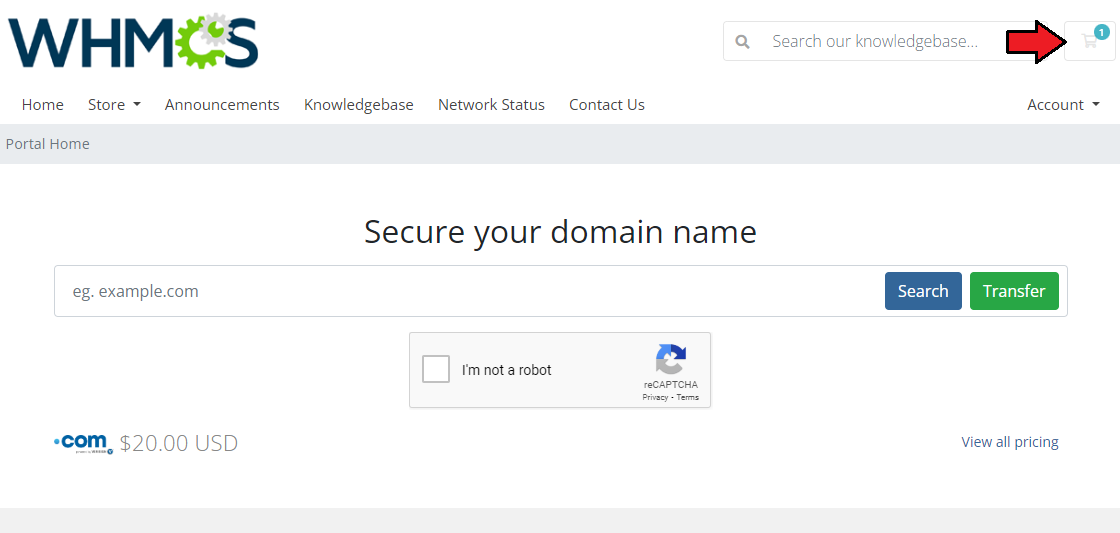Click the reCAPTCHA logo
The height and width of the screenshot is (533, 1120).
671,359
